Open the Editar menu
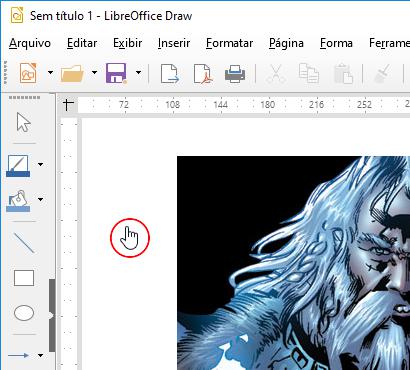410x370 pixels. 82,43
